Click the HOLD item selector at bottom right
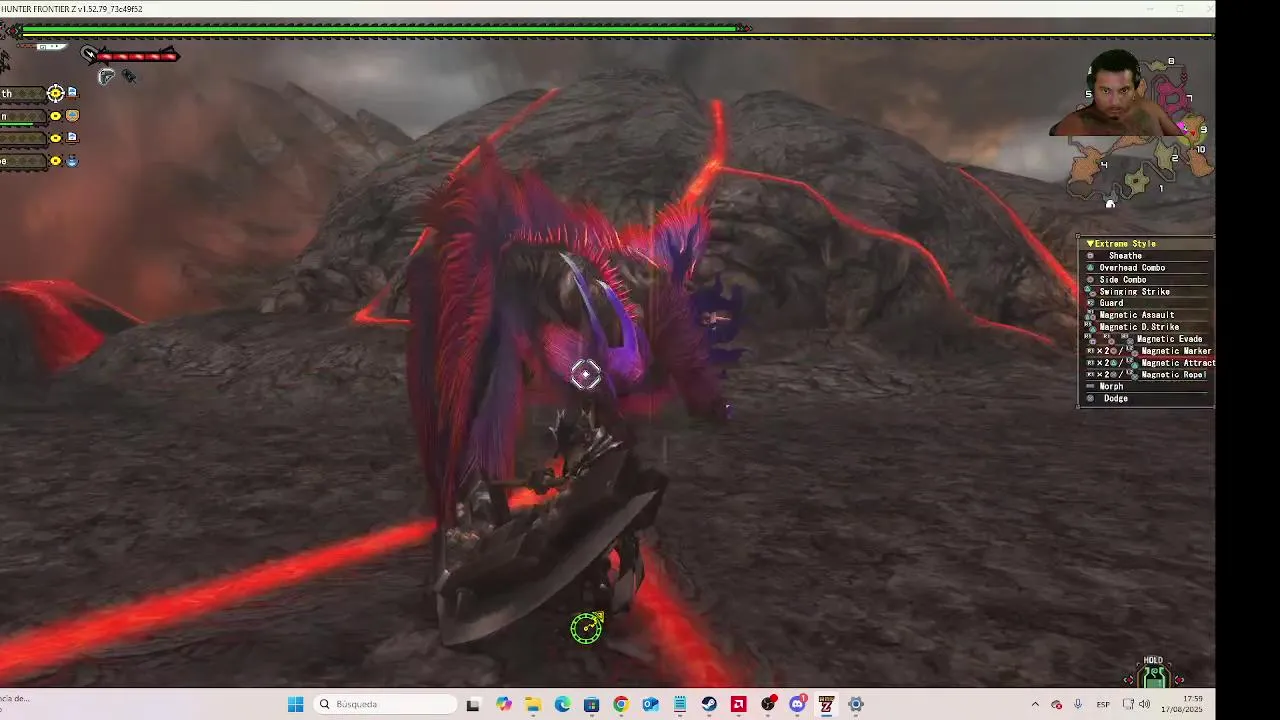 (1154, 674)
